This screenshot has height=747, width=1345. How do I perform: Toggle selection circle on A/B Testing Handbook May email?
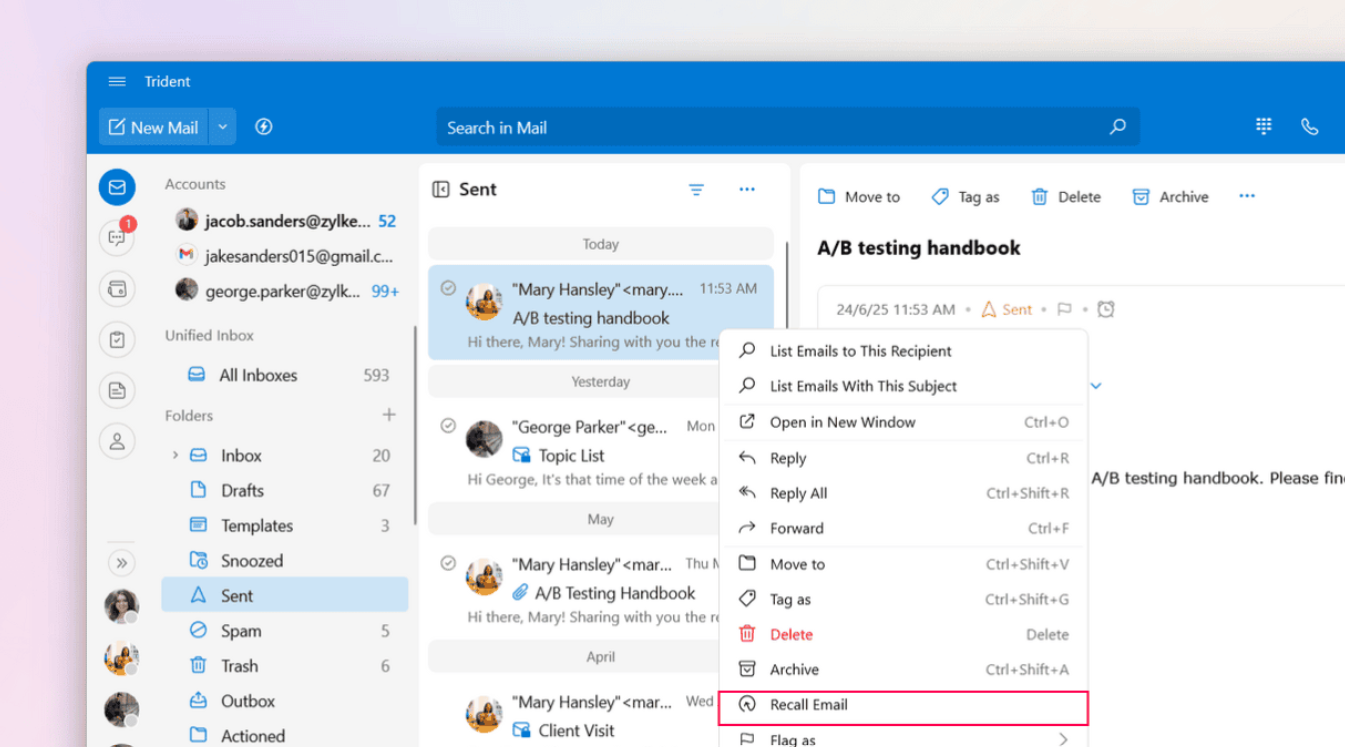coord(449,563)
